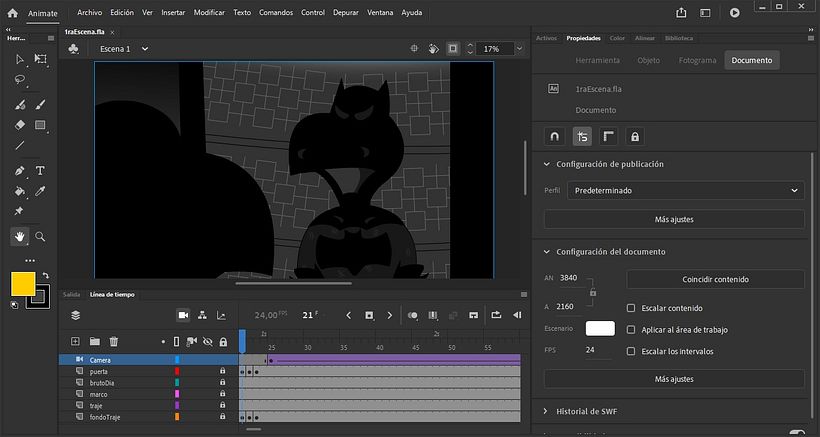Open the more tools ellipsis
Image resolution: width=820 pixels, height=437 pixels.
click(x=30, y=260)
